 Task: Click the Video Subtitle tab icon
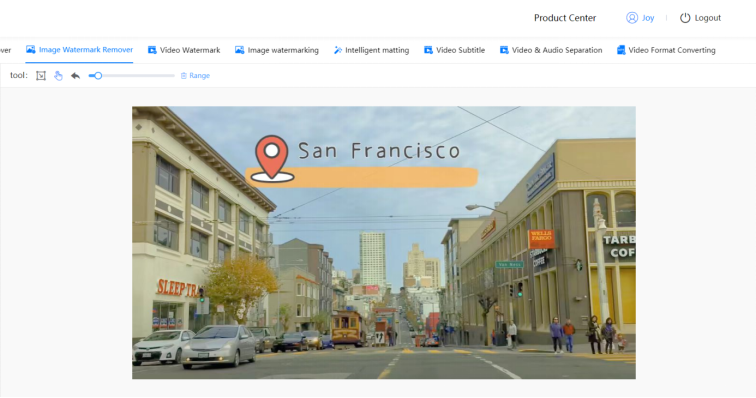pos(428,50)
